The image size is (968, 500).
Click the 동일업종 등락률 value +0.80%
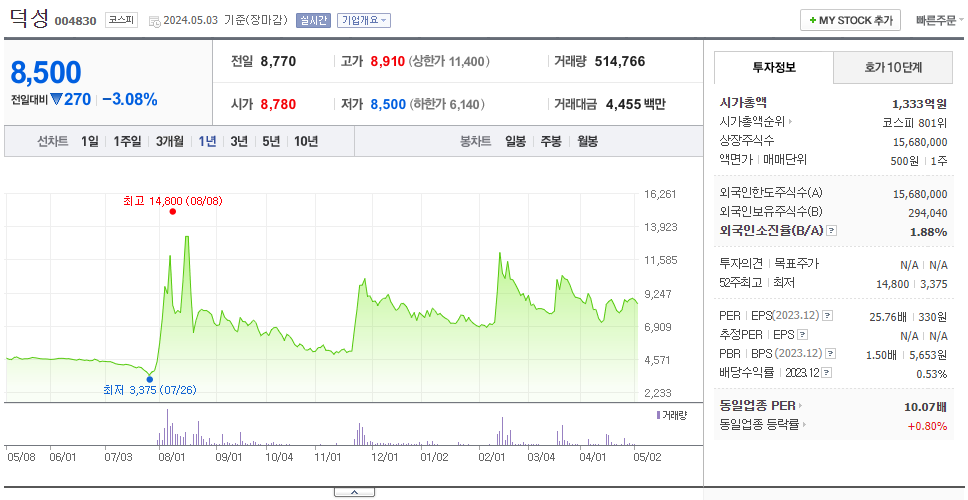[x=928, y=426]
